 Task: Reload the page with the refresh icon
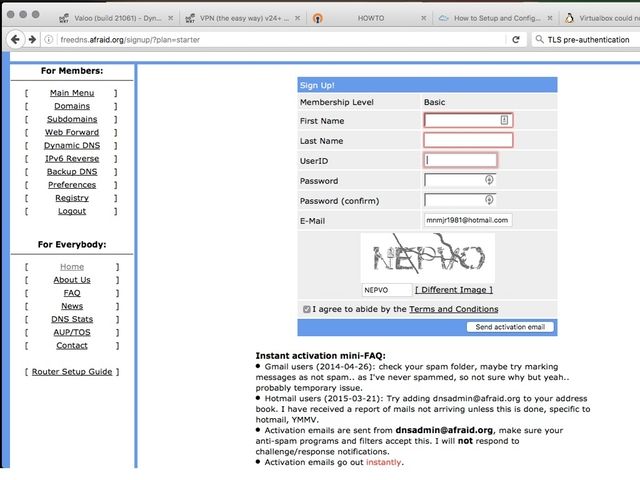click(x=516, y=40)
